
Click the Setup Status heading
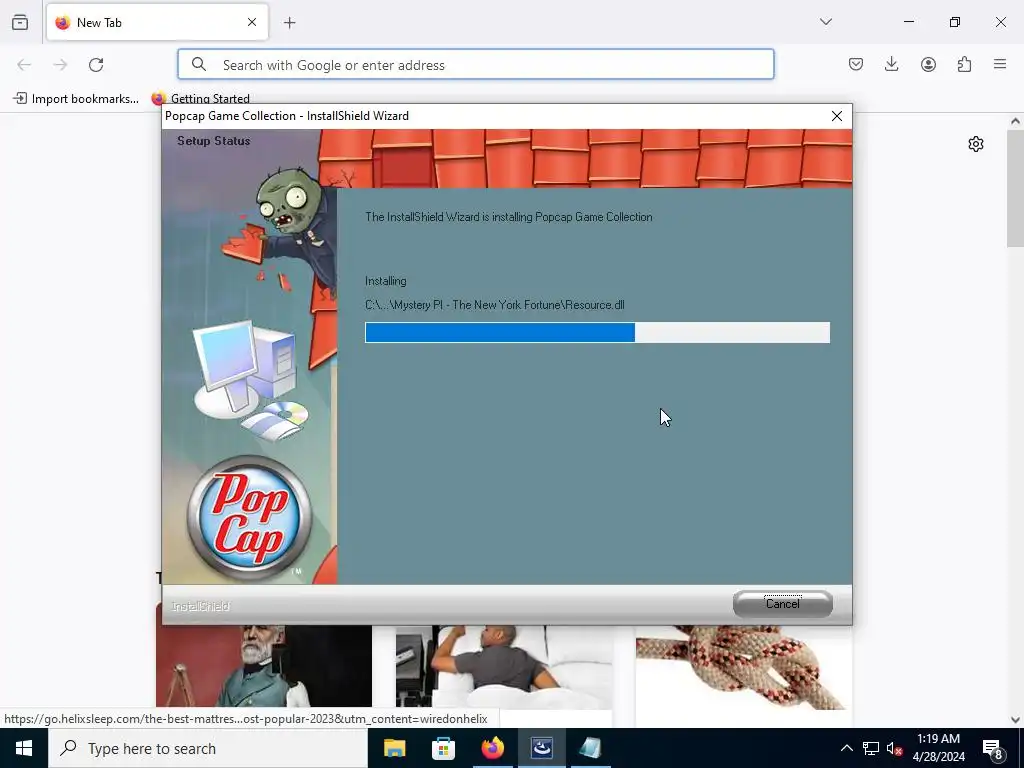(214, 140)
